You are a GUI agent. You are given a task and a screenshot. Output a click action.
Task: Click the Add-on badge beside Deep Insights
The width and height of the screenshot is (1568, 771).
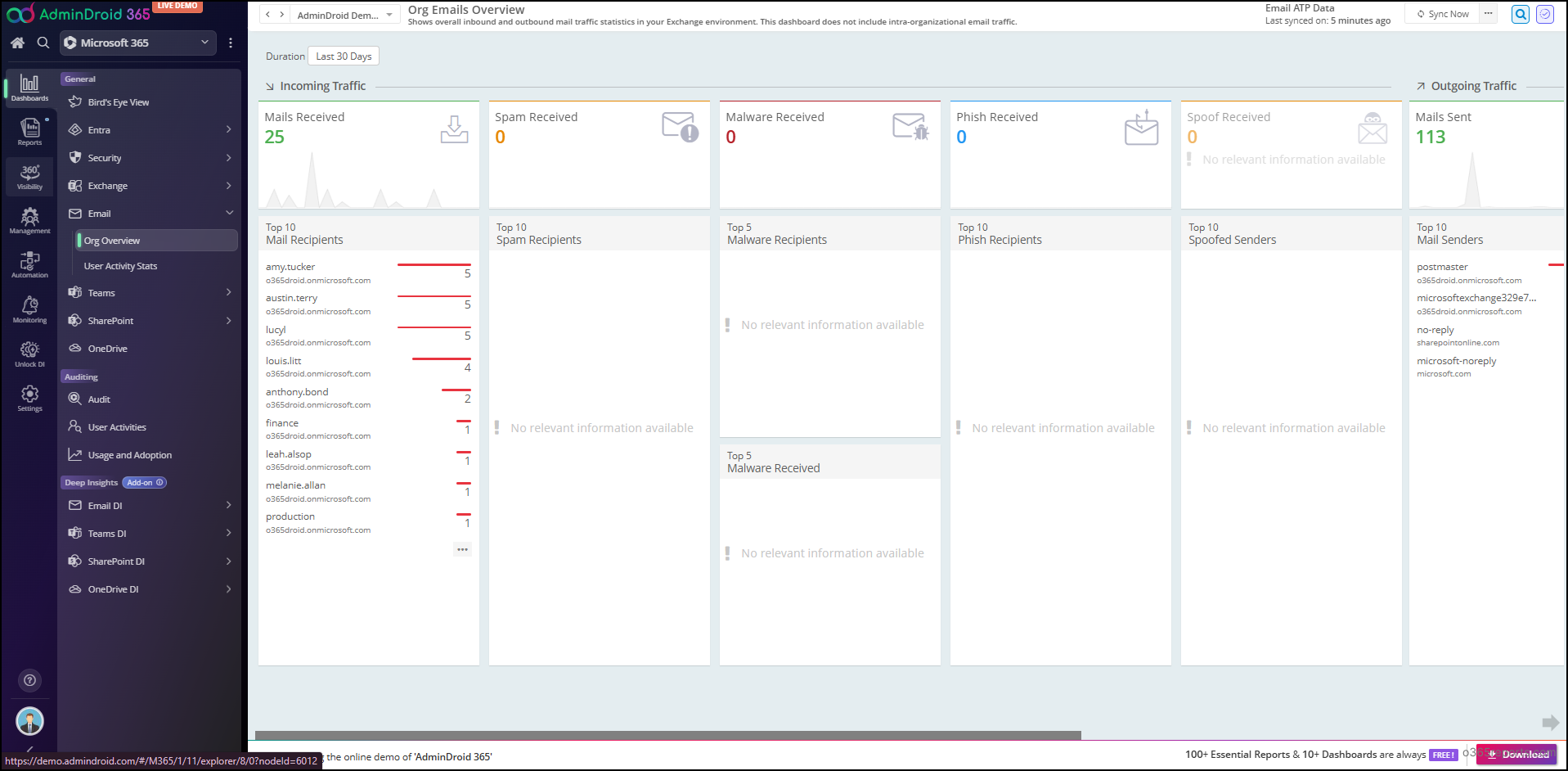146,483
